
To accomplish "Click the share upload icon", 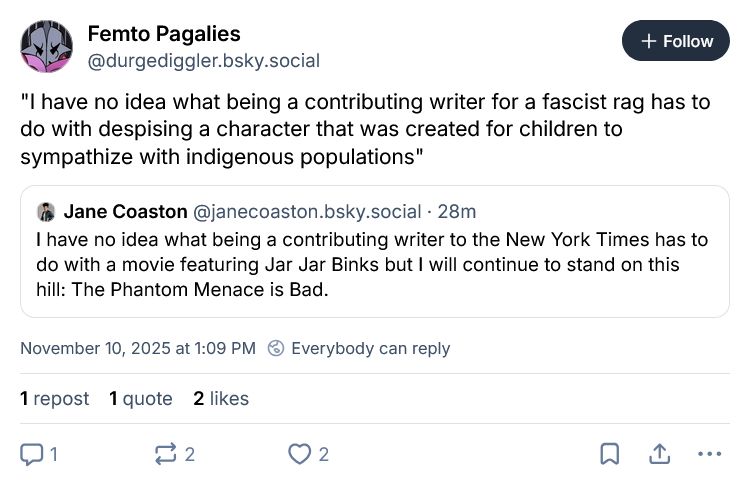I will point(659,454).
